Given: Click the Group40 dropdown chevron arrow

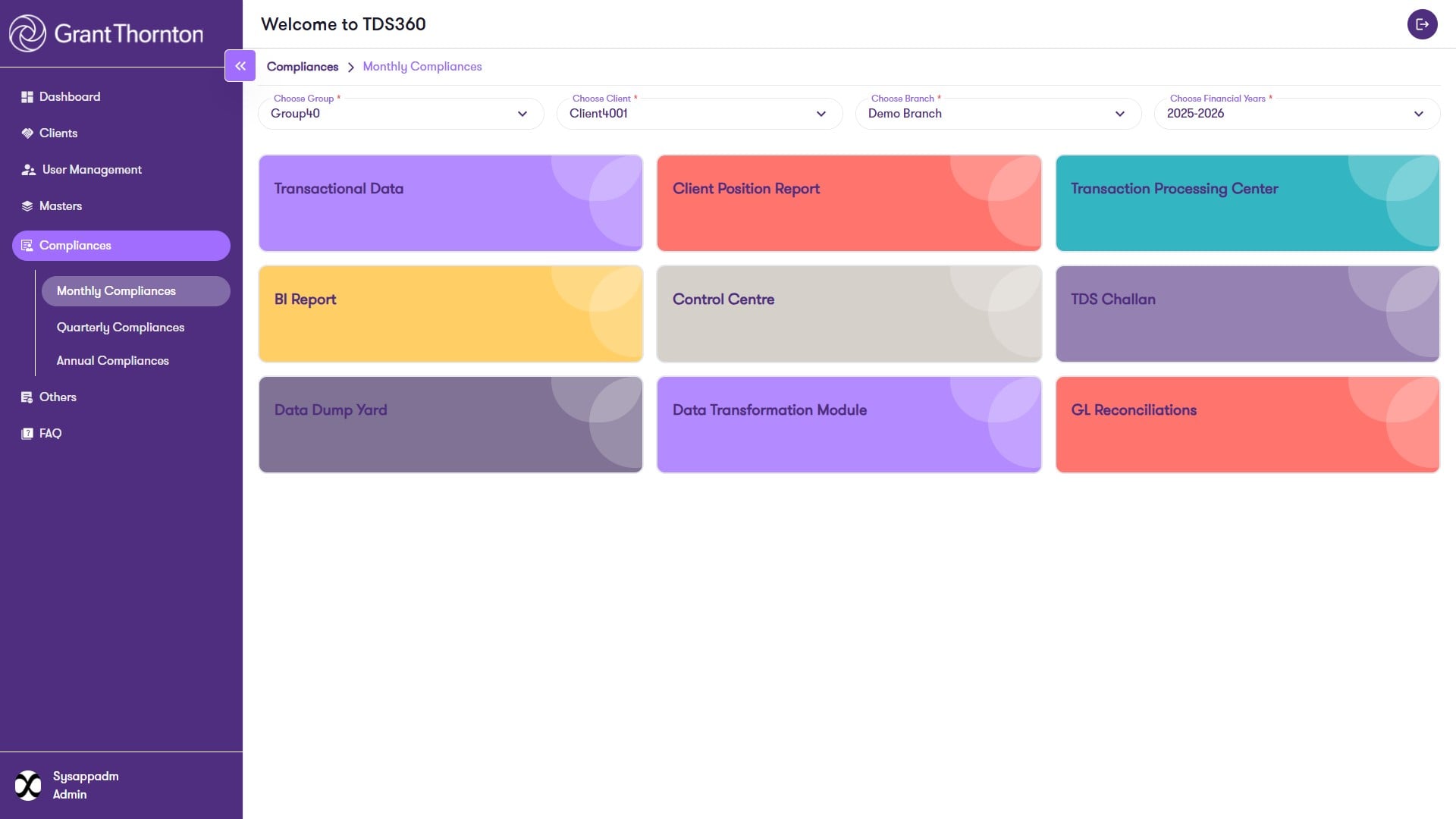Looking at the screenshot, I should pos(522,114).
